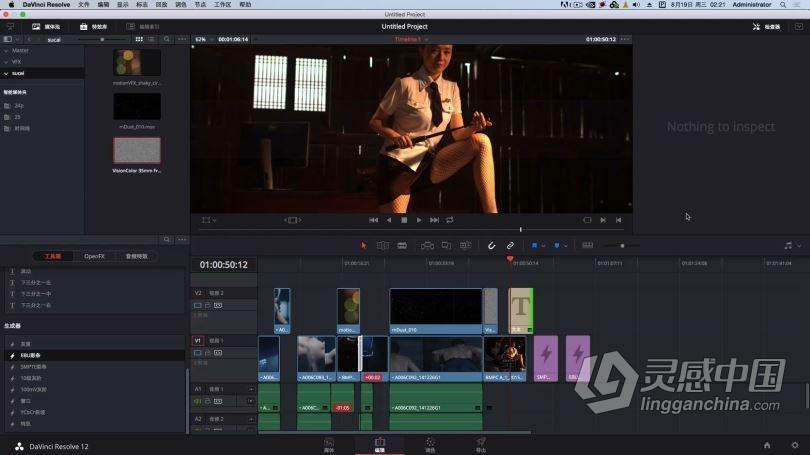810x455 pixels.
Task: Stop playback in the viewer
Action: pyautogui.click(x=404, y=220)
